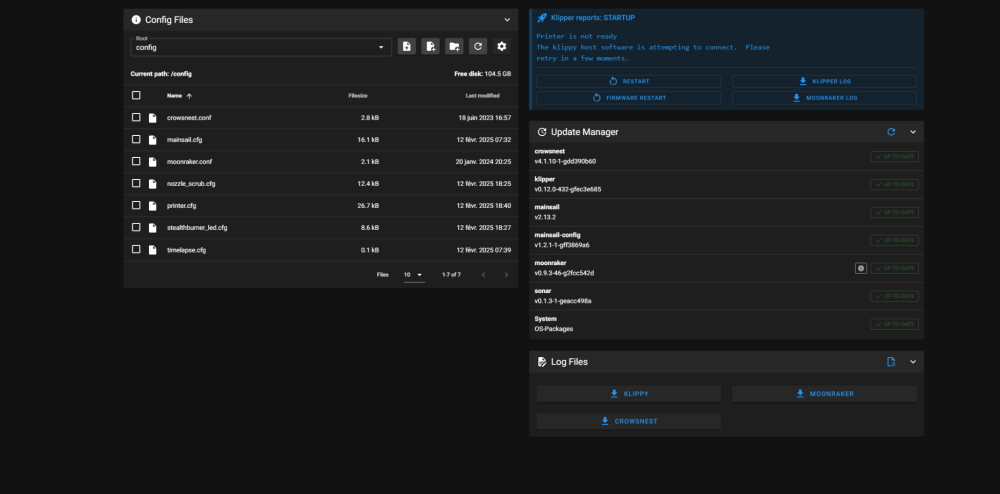Click the timelapse.cfg file name

coord(186,250)
